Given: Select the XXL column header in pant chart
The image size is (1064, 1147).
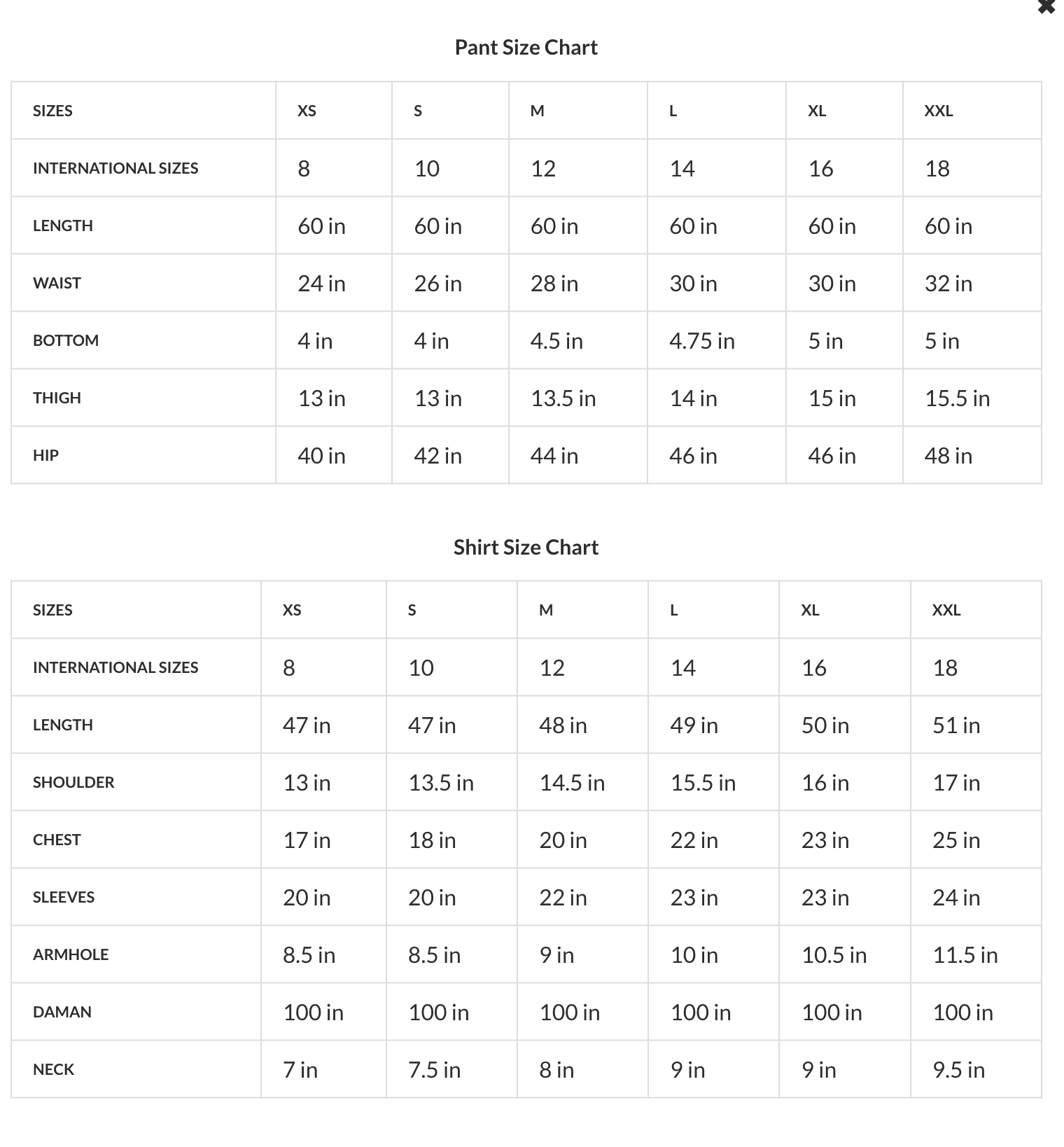Looking at the screenshot, I should (938, 111).
